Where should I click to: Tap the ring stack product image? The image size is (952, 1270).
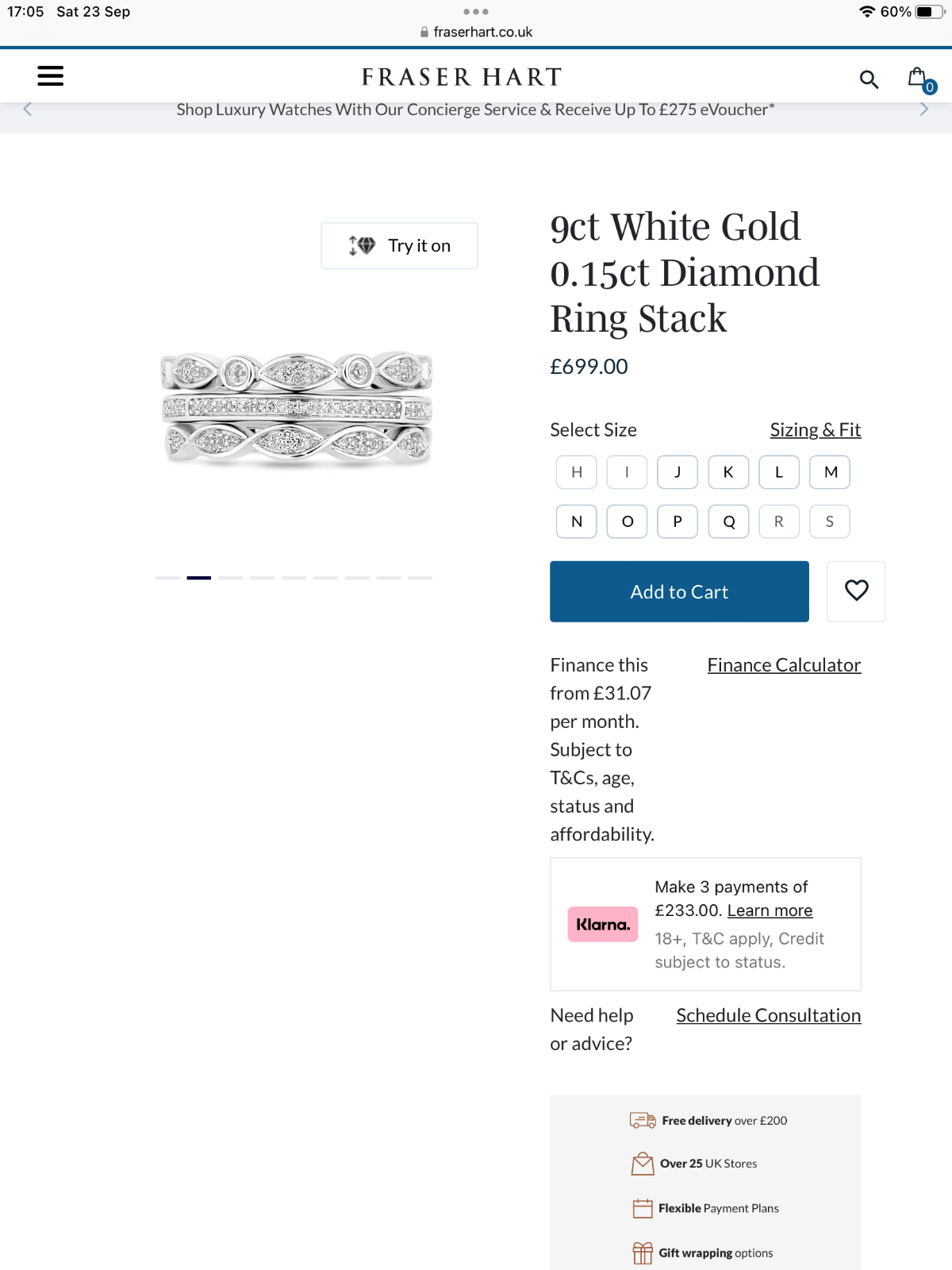[x=297, y=409]
